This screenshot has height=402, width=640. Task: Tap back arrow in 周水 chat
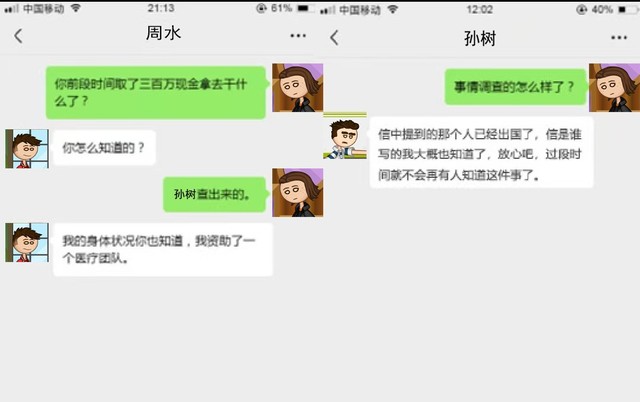tap(18, 36)
